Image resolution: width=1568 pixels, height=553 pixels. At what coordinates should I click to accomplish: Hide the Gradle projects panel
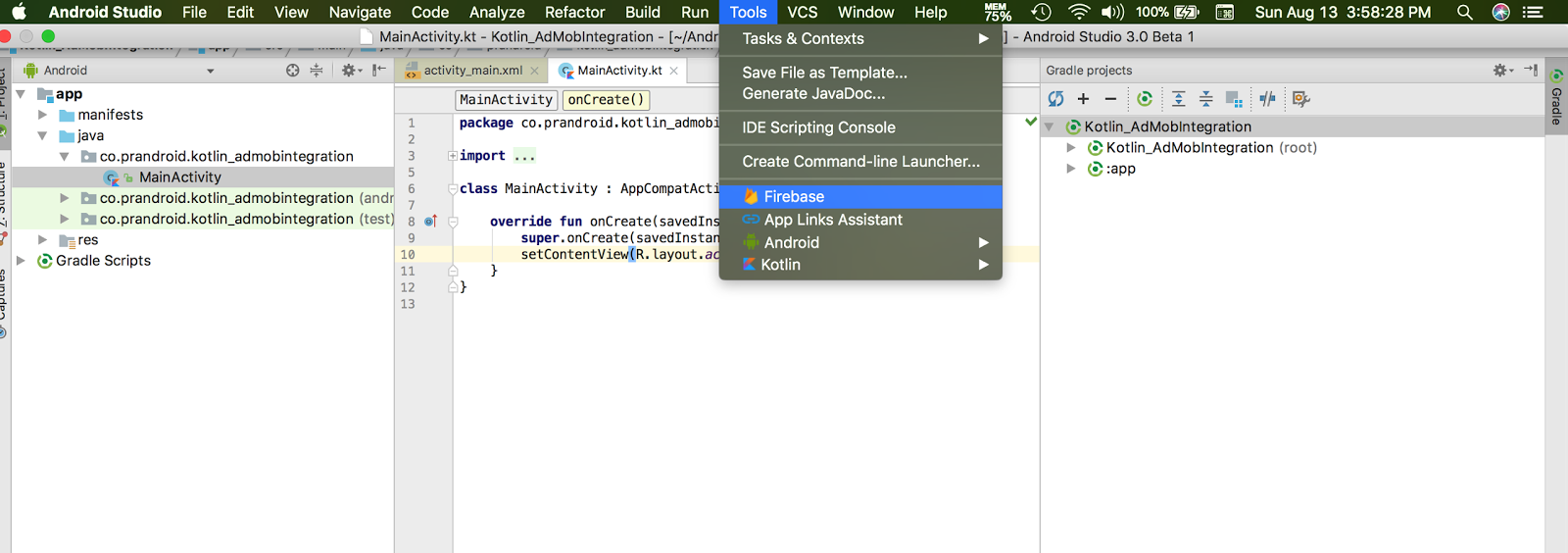pos(1531,71)
